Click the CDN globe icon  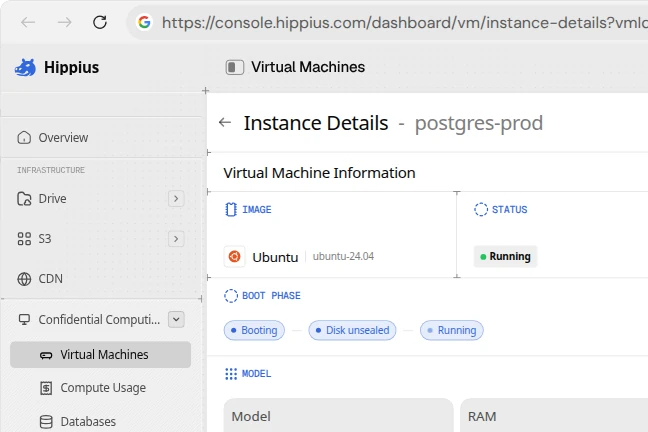pyautogui.click(x=24, y=279)
